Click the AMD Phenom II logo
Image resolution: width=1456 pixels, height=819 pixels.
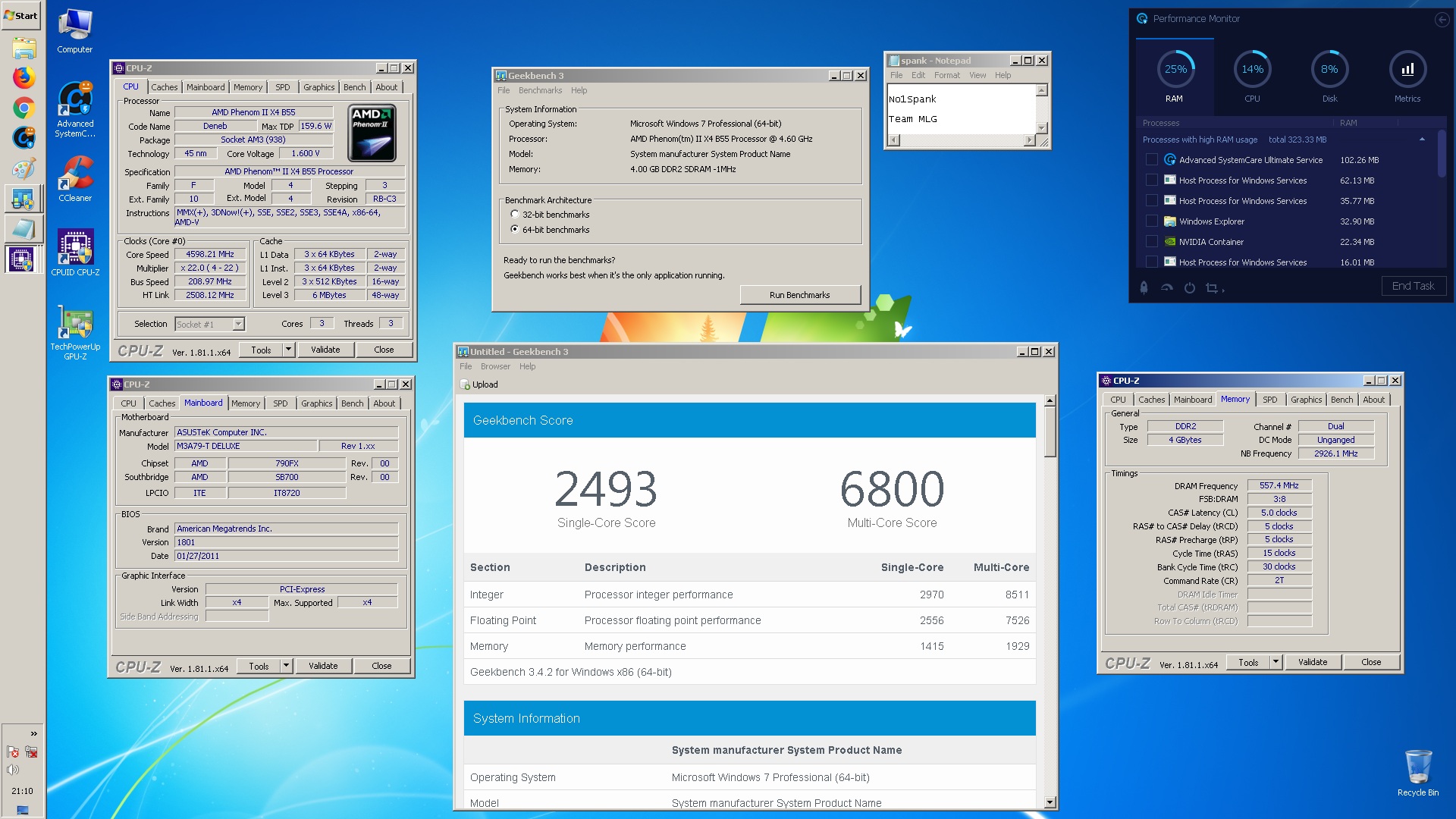pos(372,133)
